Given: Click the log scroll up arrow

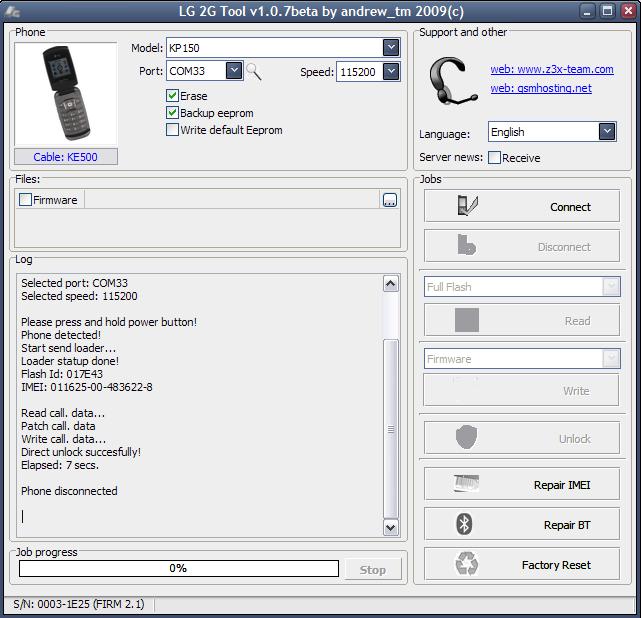Looking at the screenshot, I should click(x=391, y=283).
